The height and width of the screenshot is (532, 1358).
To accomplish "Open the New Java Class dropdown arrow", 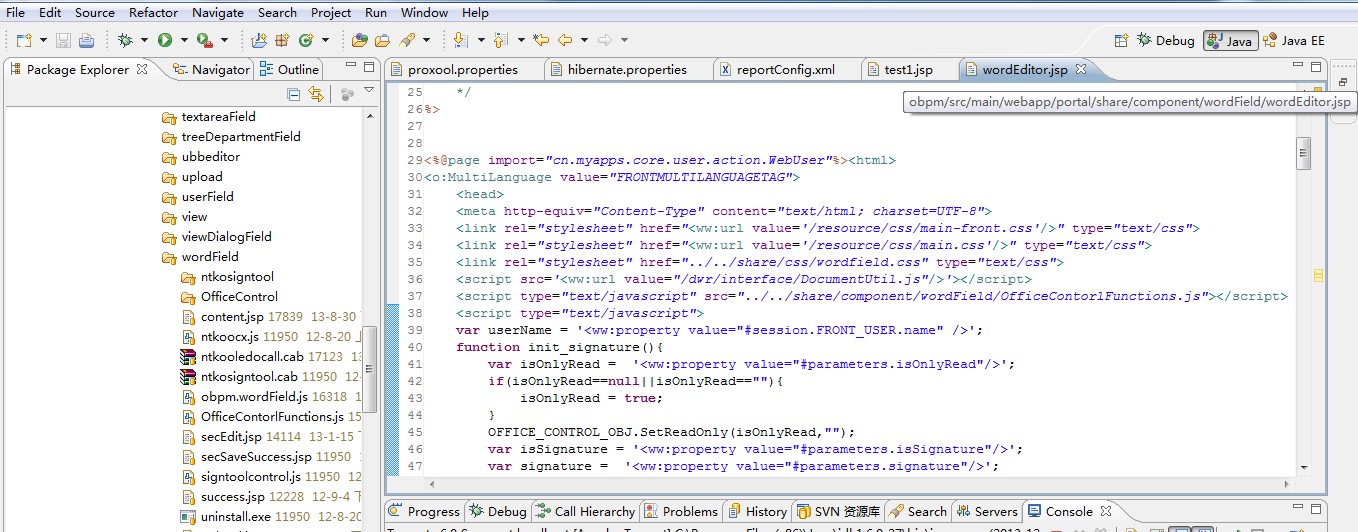I will pos(325,40).
